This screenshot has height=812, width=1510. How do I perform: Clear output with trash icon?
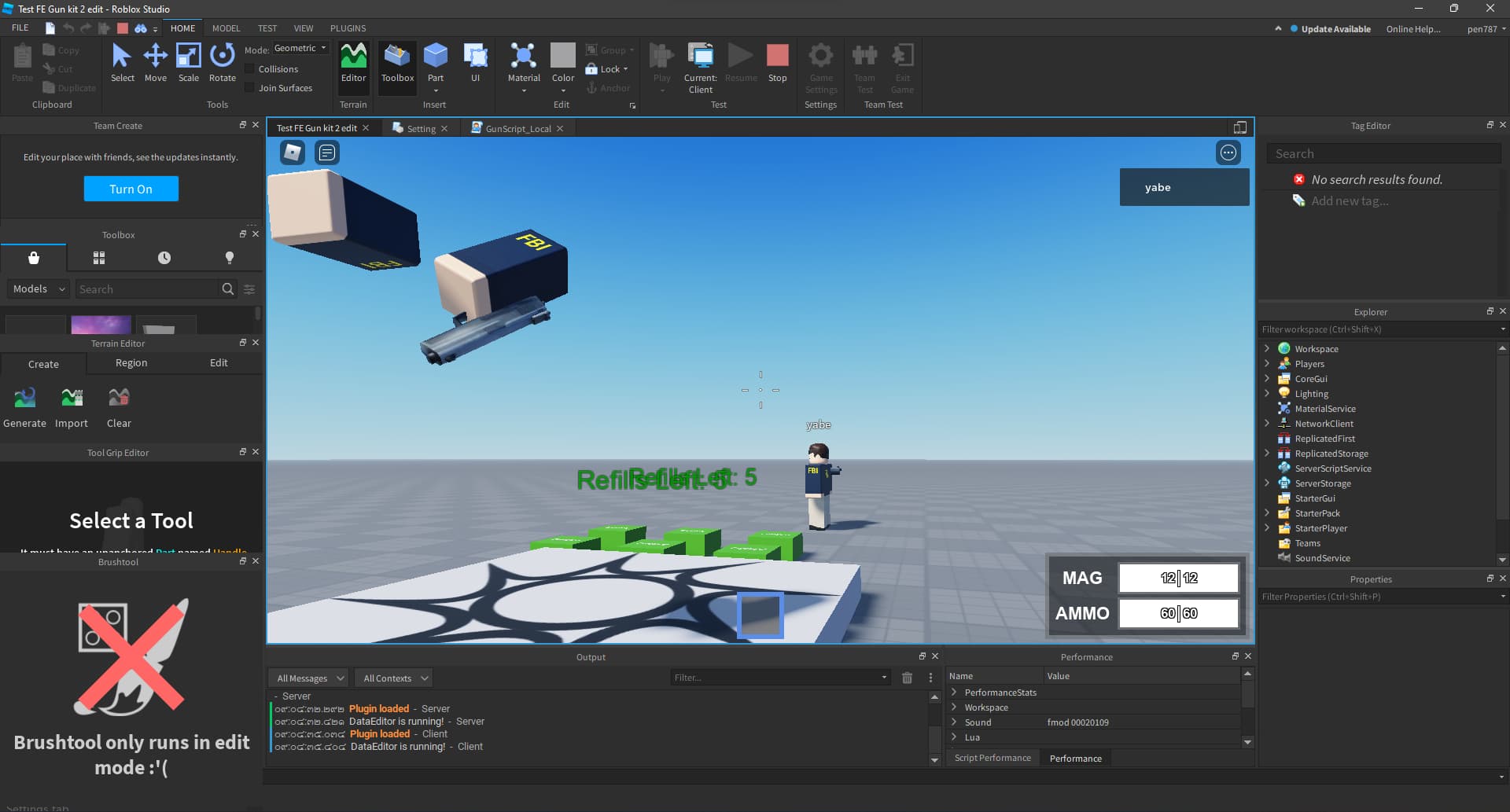[x=907, y=678]
